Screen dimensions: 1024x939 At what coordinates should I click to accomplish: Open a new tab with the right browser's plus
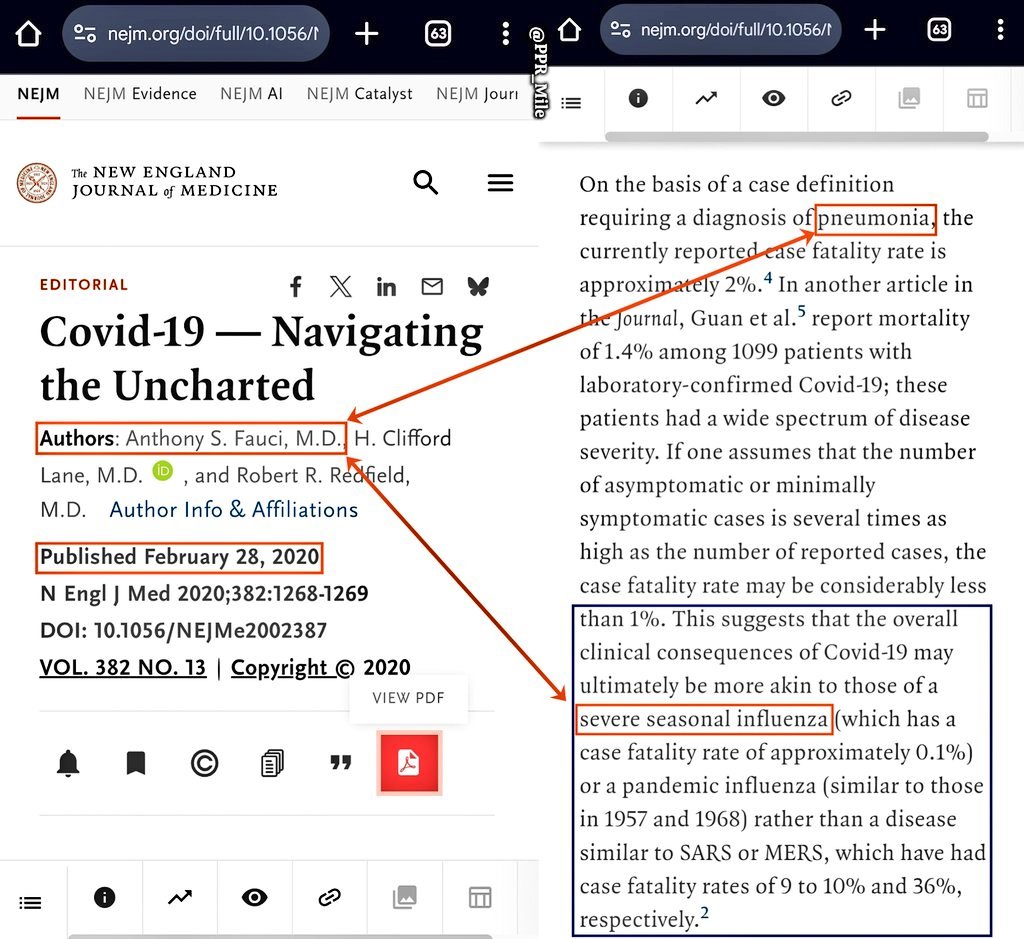click(x=874, y=29)
